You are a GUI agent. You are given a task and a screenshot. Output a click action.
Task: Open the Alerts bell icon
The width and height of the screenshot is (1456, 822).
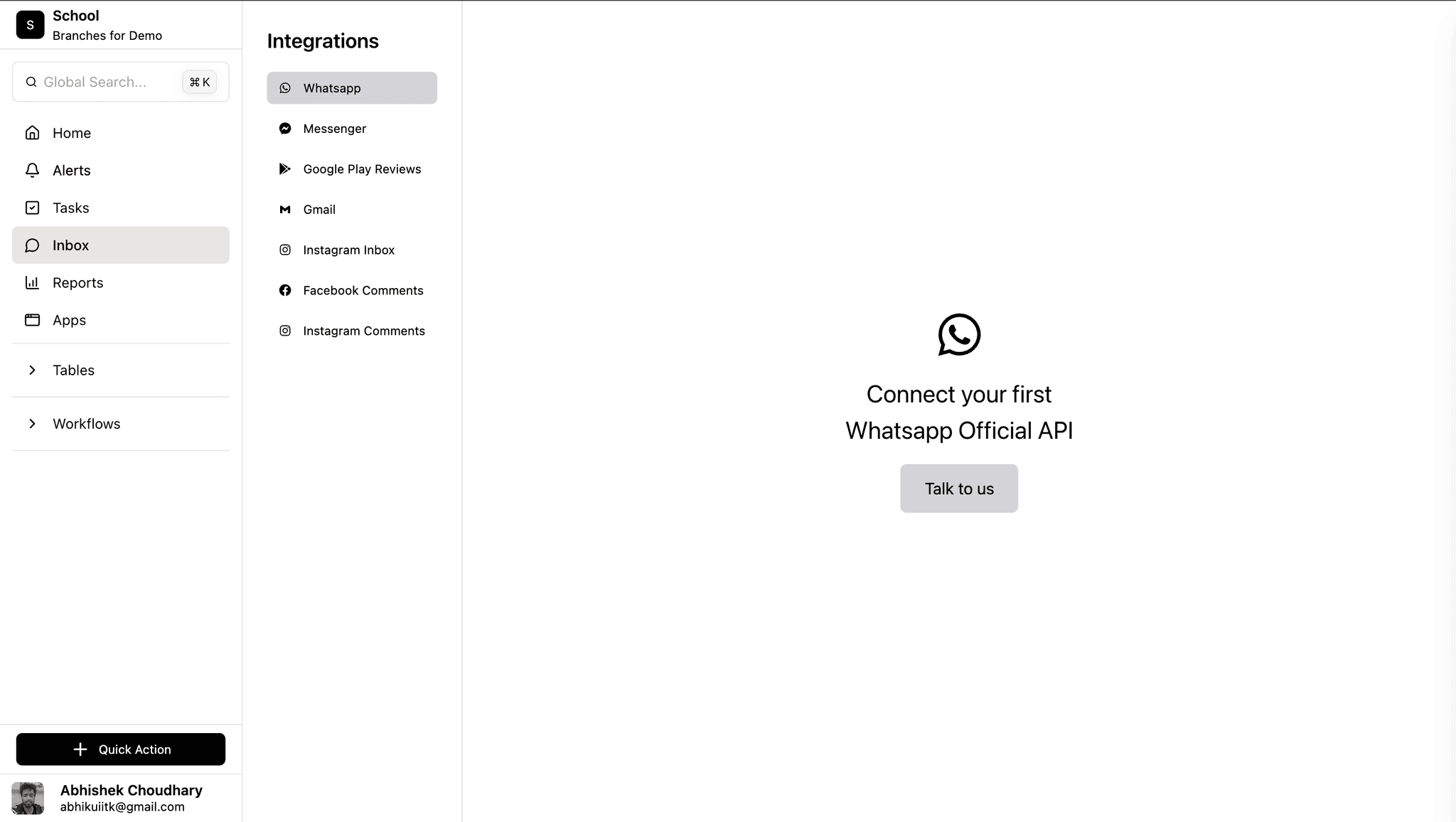[32, 170]
